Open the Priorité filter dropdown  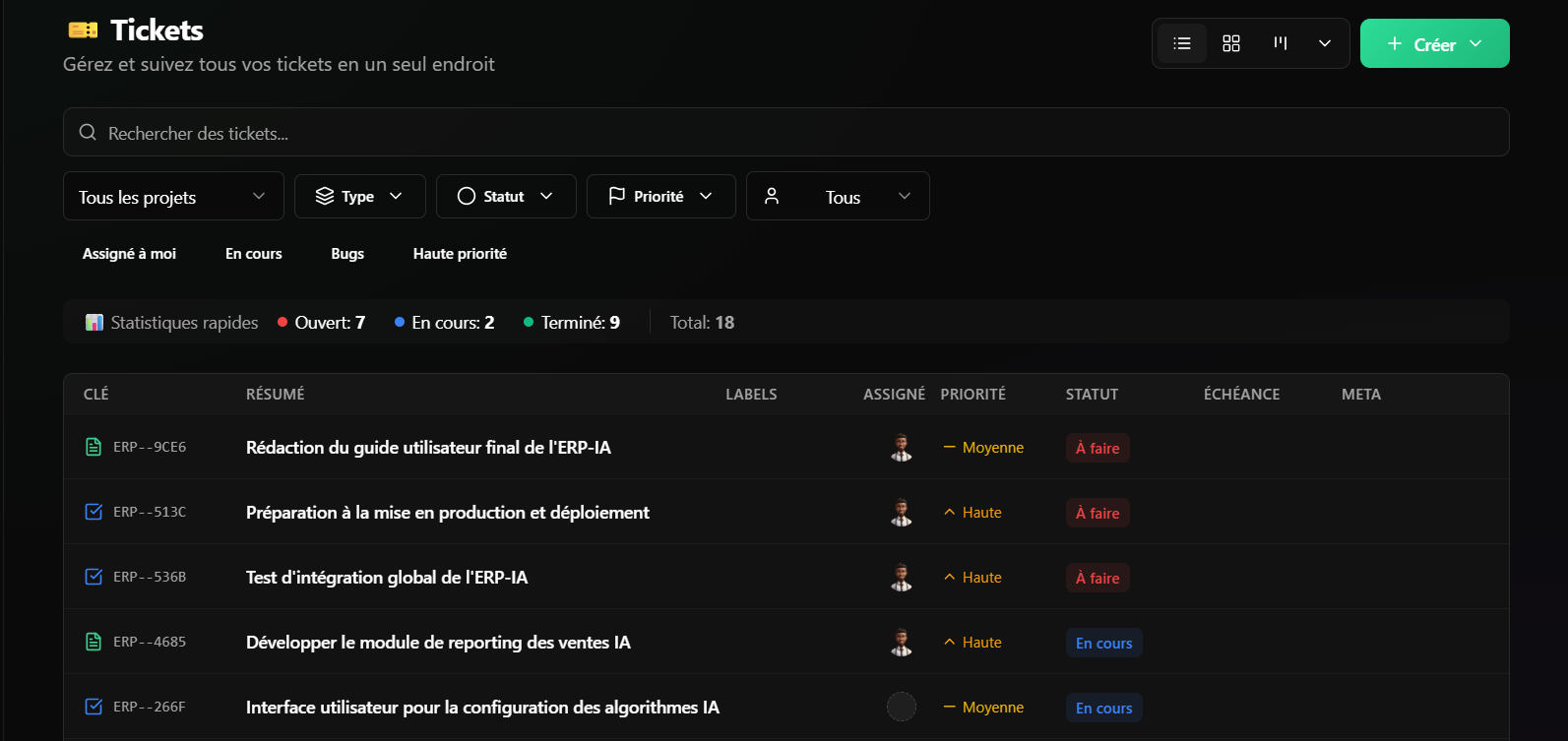coord(661,196)
